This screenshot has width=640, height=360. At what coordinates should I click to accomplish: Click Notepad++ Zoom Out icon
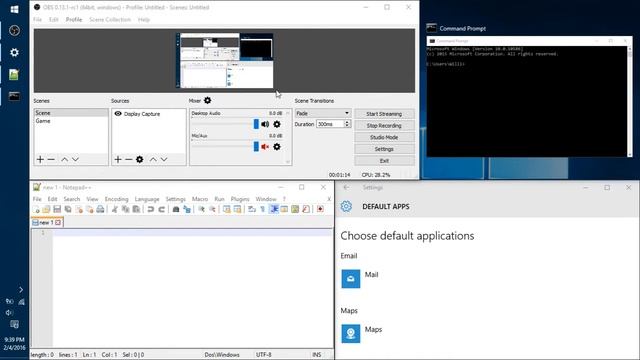pos(212,209)
